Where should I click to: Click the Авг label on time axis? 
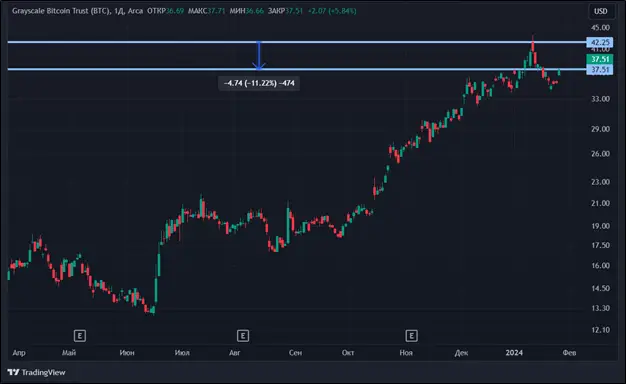click(x=235, y=353)
